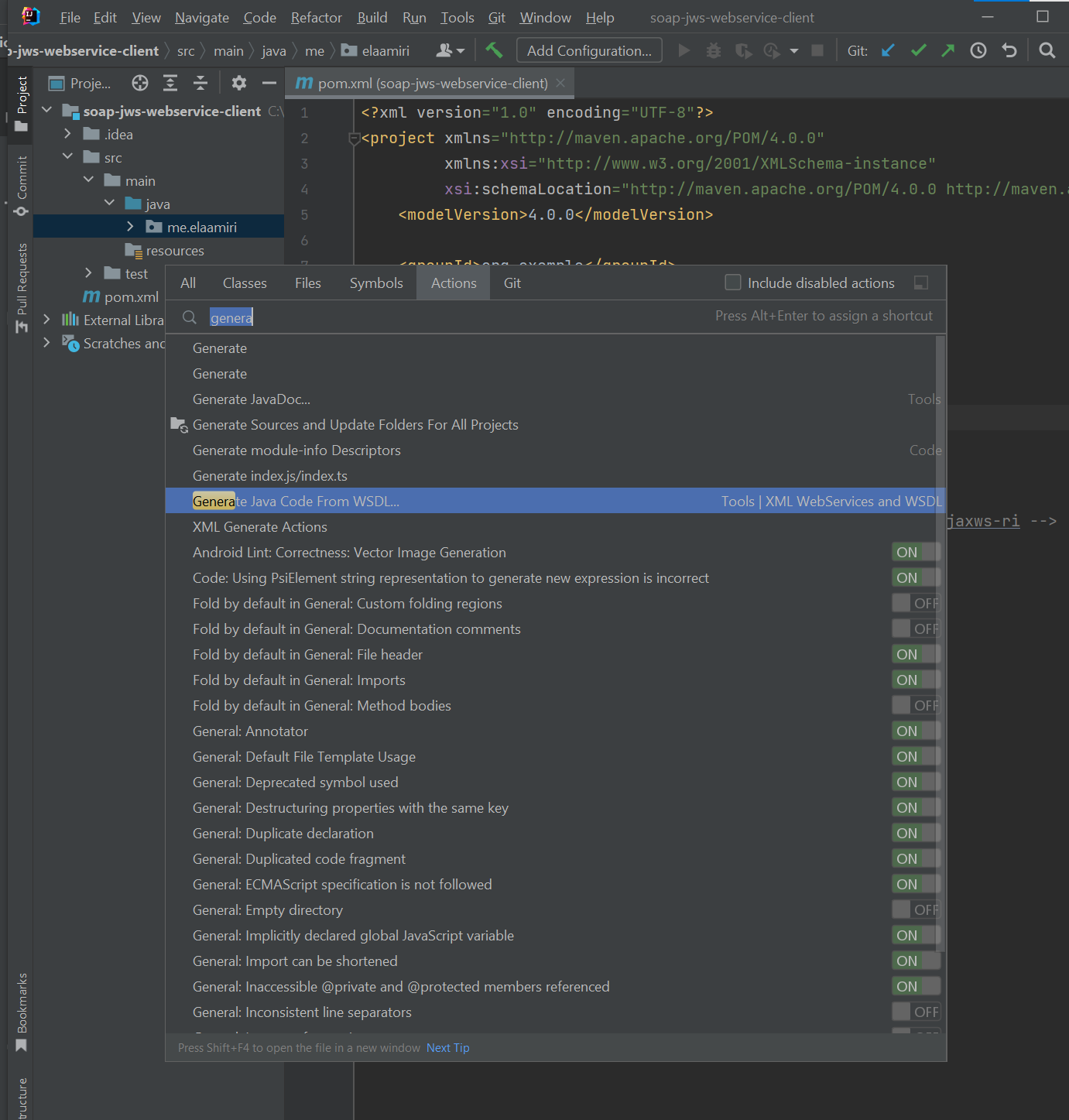Hide the Project panel minus icon
1069x1120 pixels.
pyautogui.click(x=269, y=83)
